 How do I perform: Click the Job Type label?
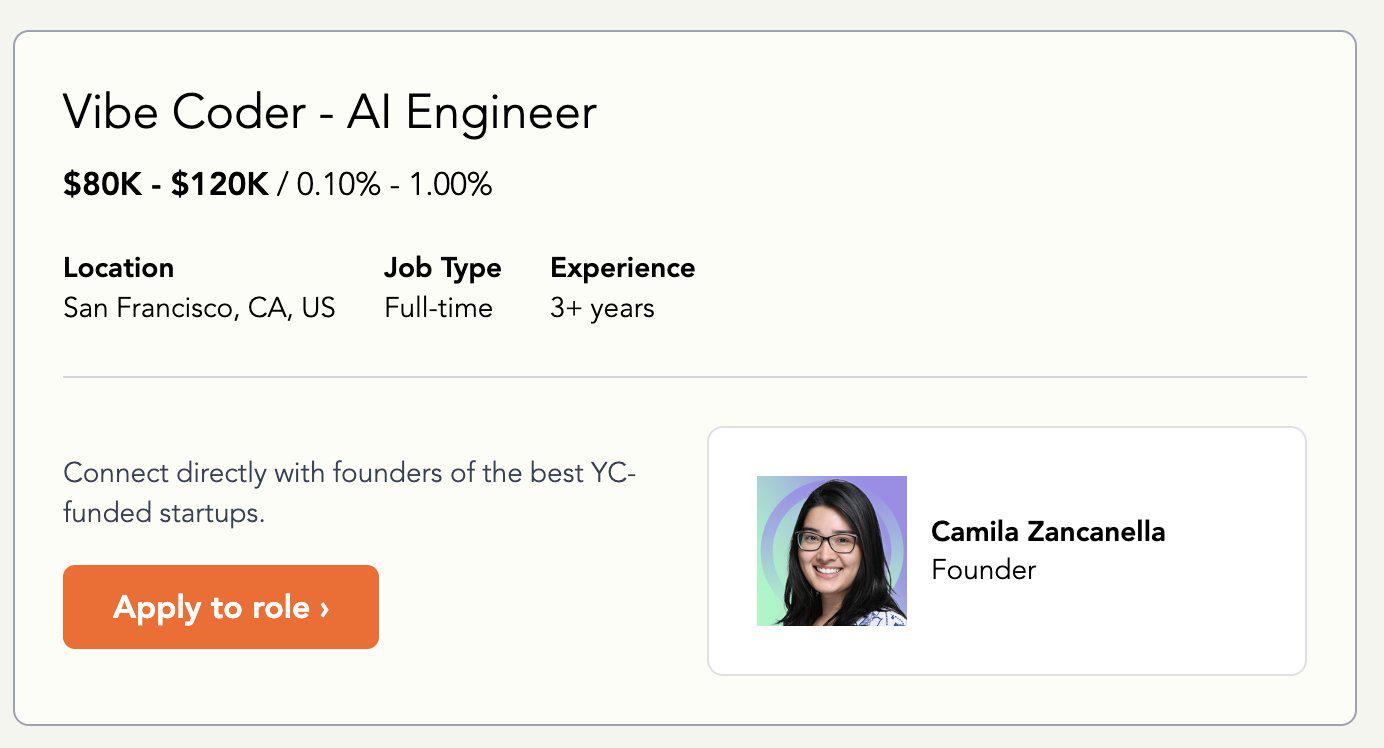[x=442, y=268]
